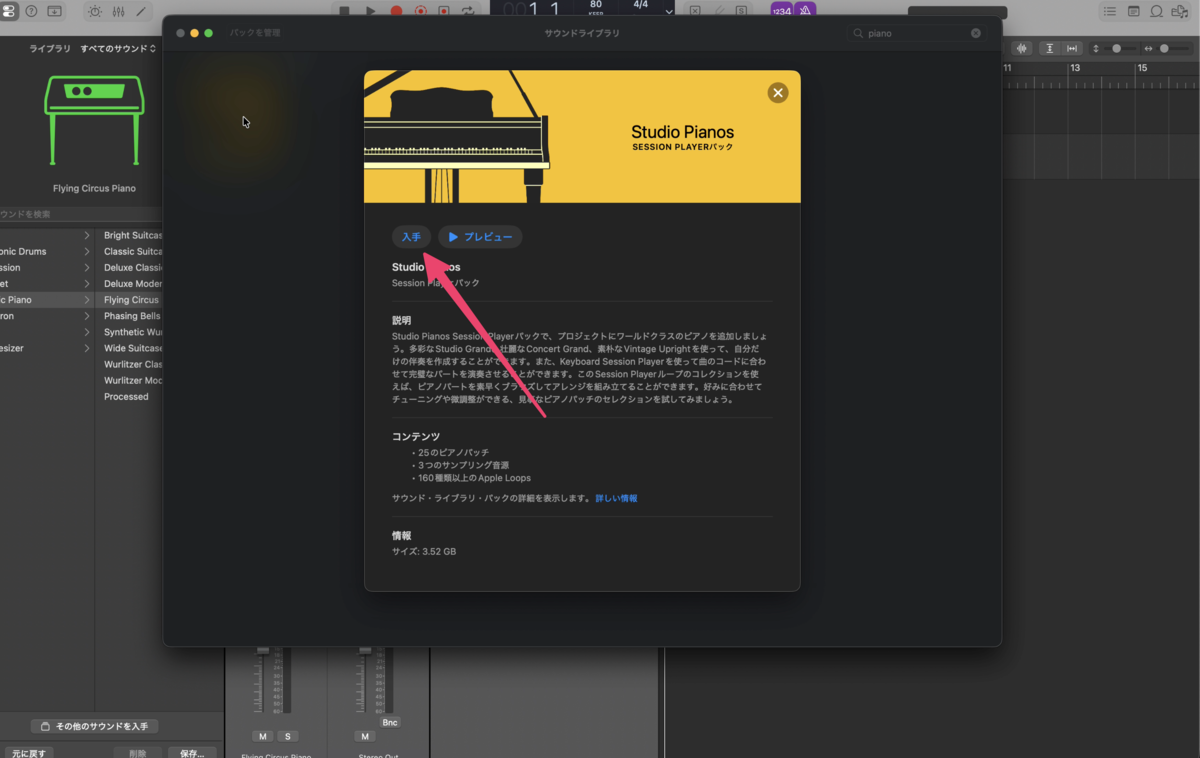Click the library sound search field
The height and width of the screenshot is (758, 1200).
(x=80, y=214)
